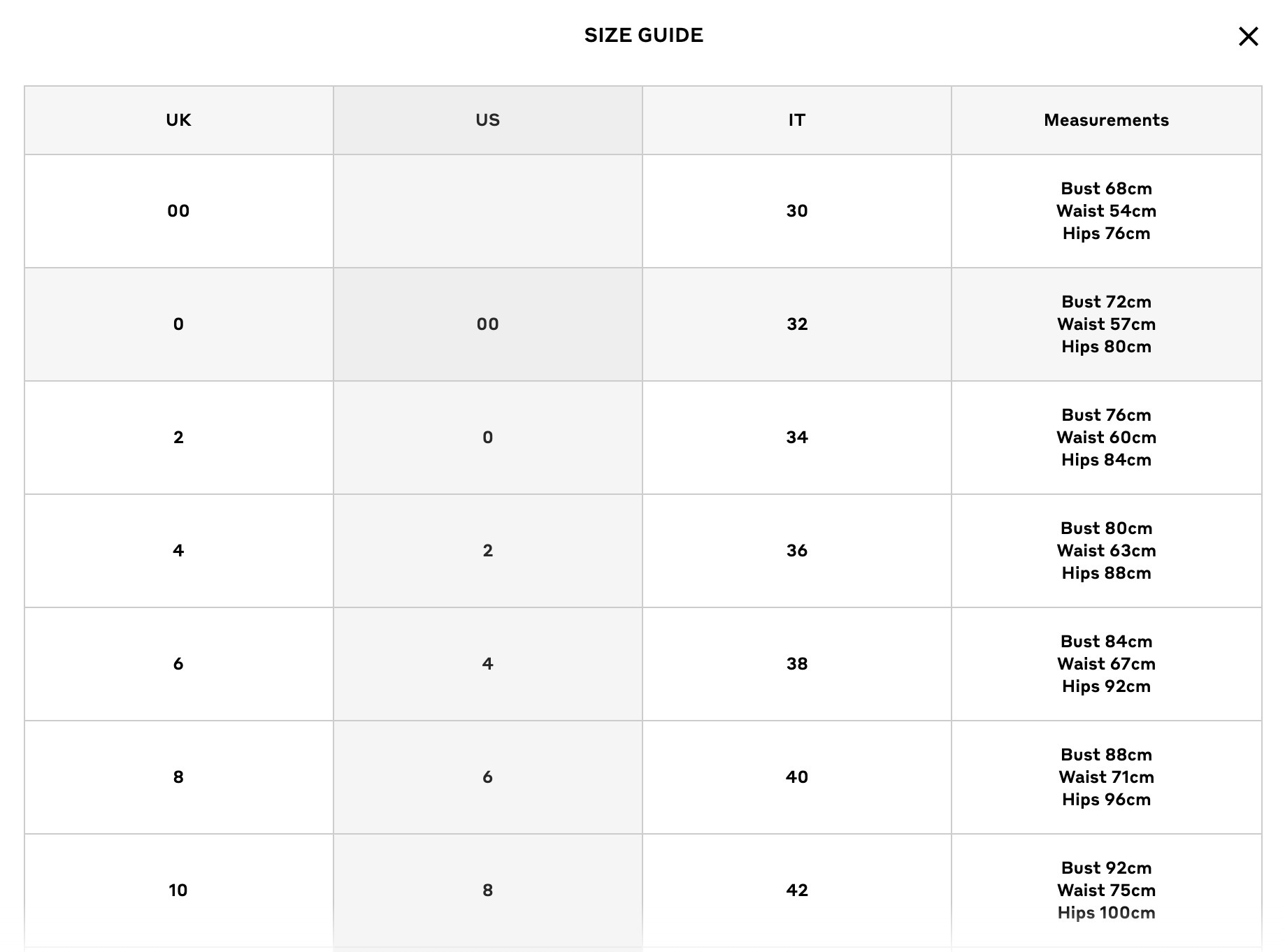Select US size 00 cell

tap(488, 324)
